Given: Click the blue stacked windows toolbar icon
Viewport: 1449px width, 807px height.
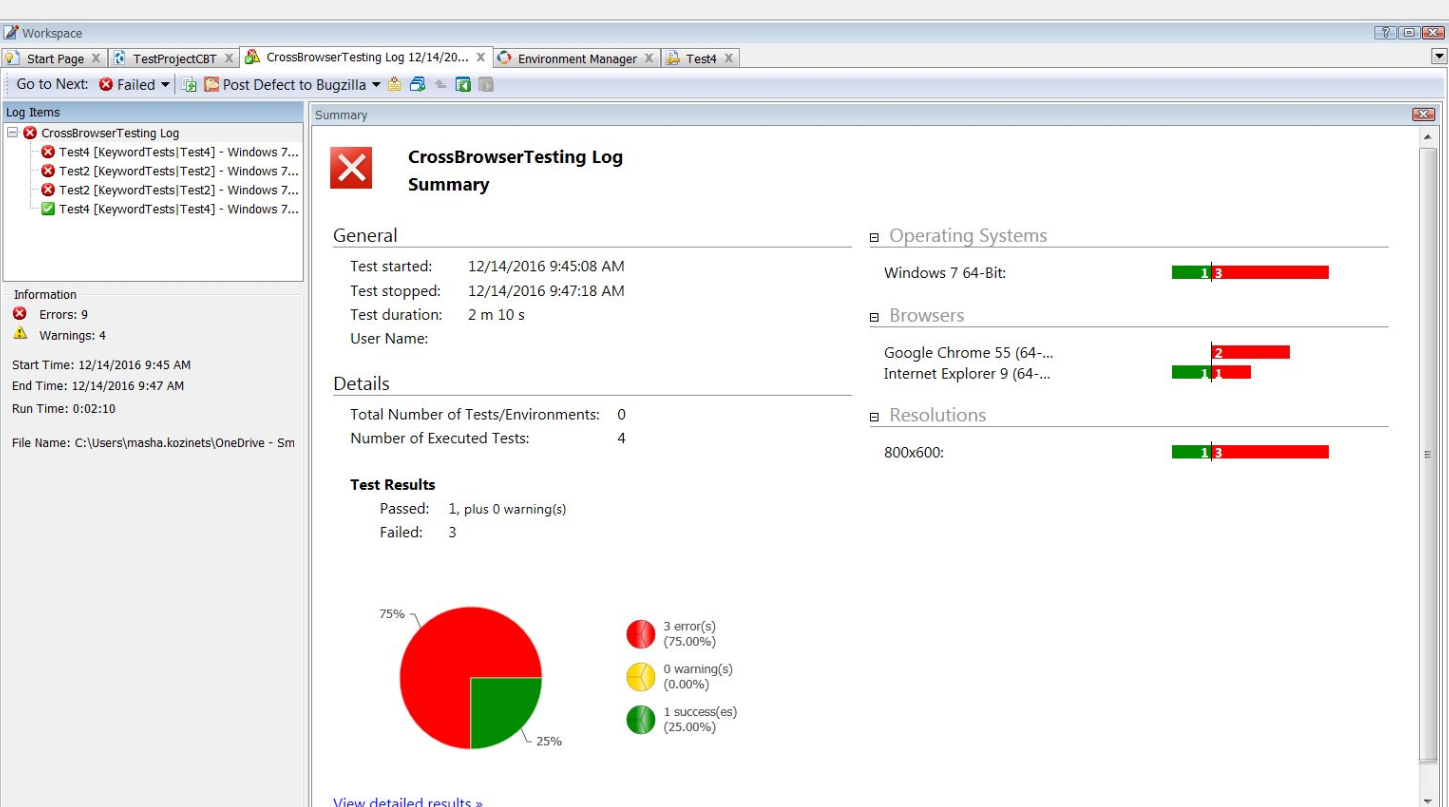Looking at the screenshot, I should point(418,85).
